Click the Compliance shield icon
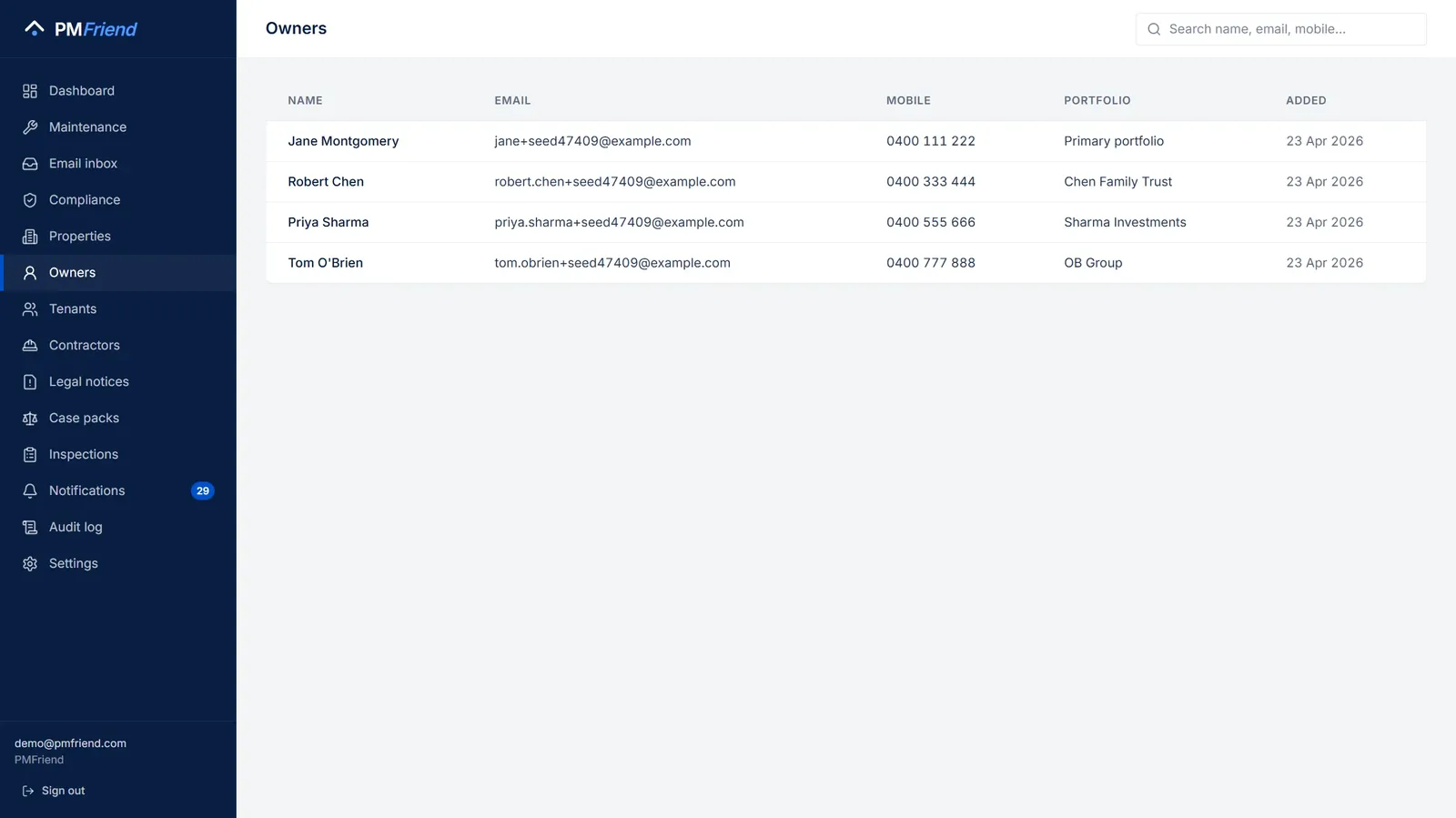This screenshot has width=1456, height=818. (30, 200)
